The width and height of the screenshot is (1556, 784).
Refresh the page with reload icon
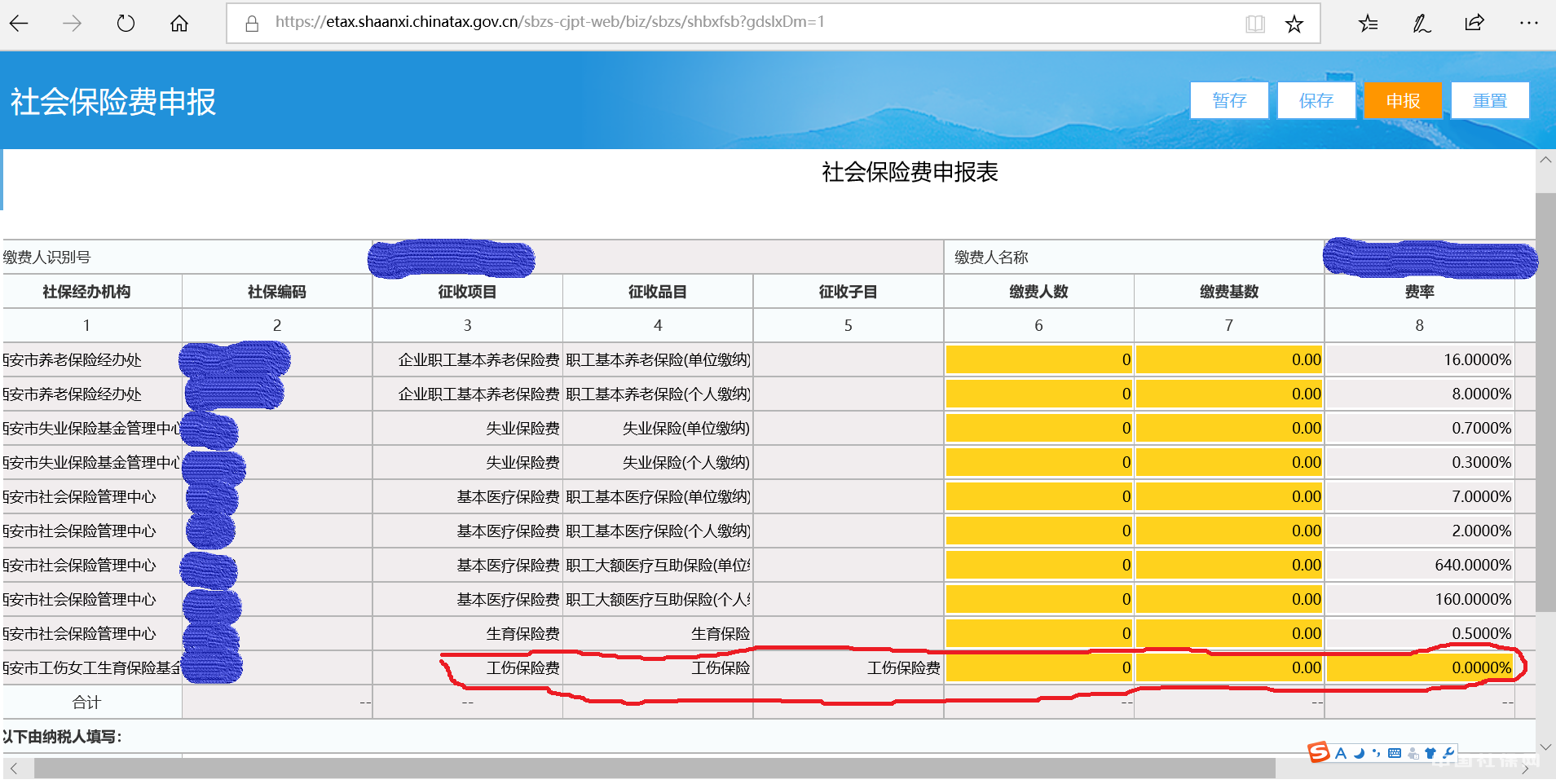pos(126,24)
